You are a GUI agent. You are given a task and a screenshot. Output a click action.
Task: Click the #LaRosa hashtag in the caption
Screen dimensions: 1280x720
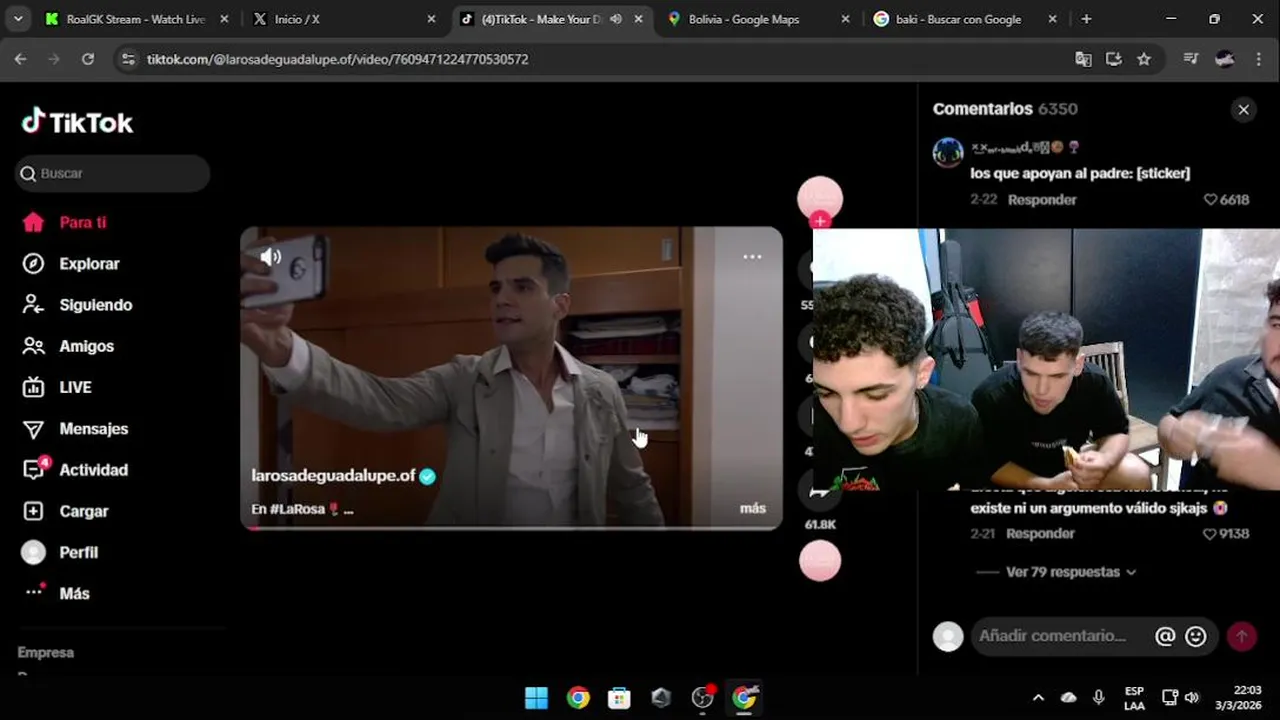pyautogui.click(x=297, y=509)
